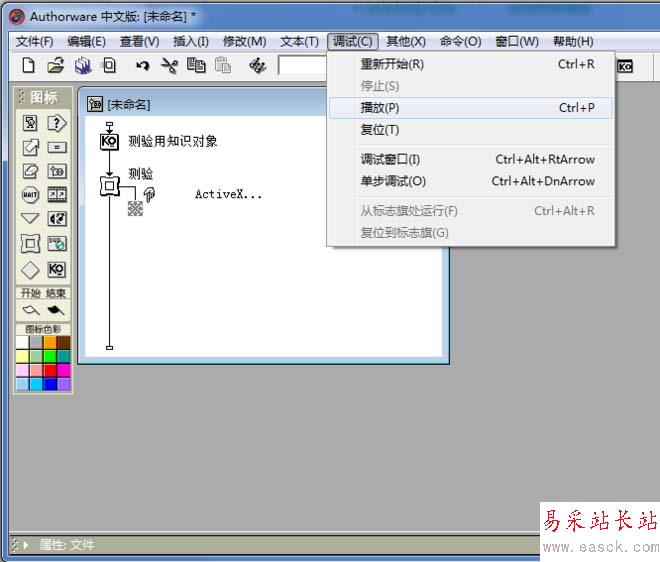Open the 窗口(W) menu

pyautogui.click(x=517, y=42)
